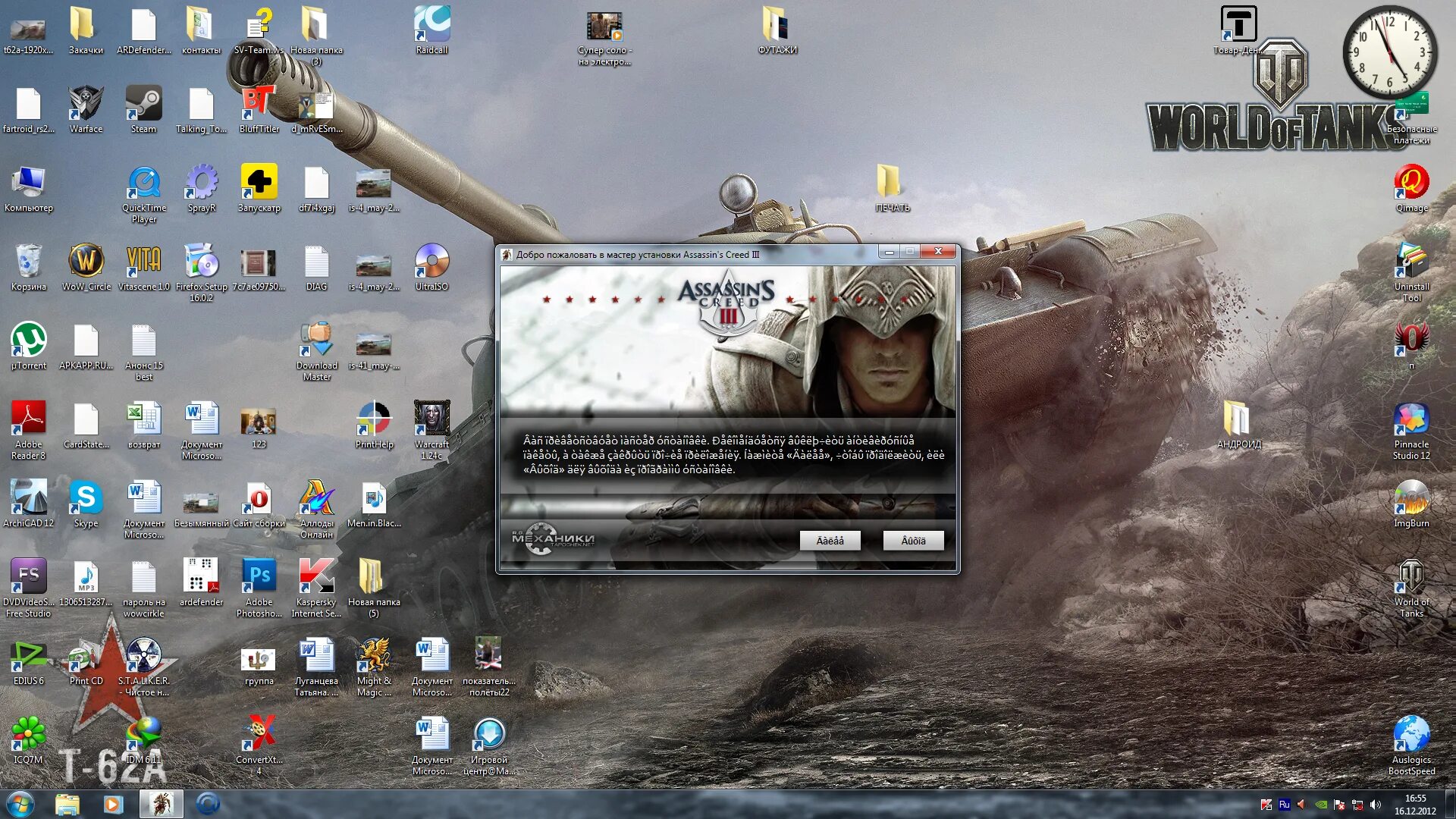Viewport: 1456px width, 819px height.
Task: Select the Print CD shortcut
Action: (x=86, y=661)
